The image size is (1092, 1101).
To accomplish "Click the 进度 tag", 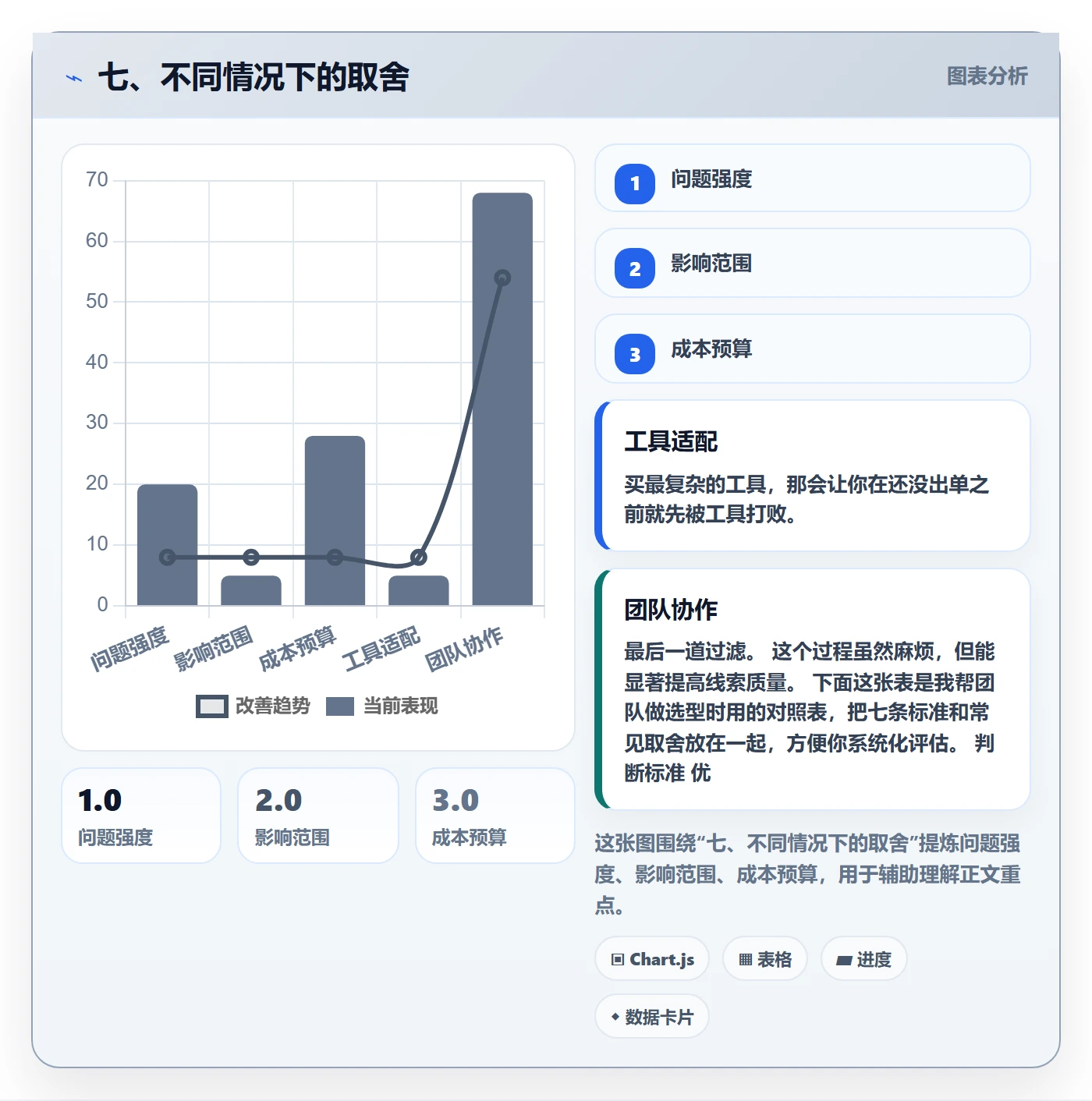I will [x=863, y=959].
